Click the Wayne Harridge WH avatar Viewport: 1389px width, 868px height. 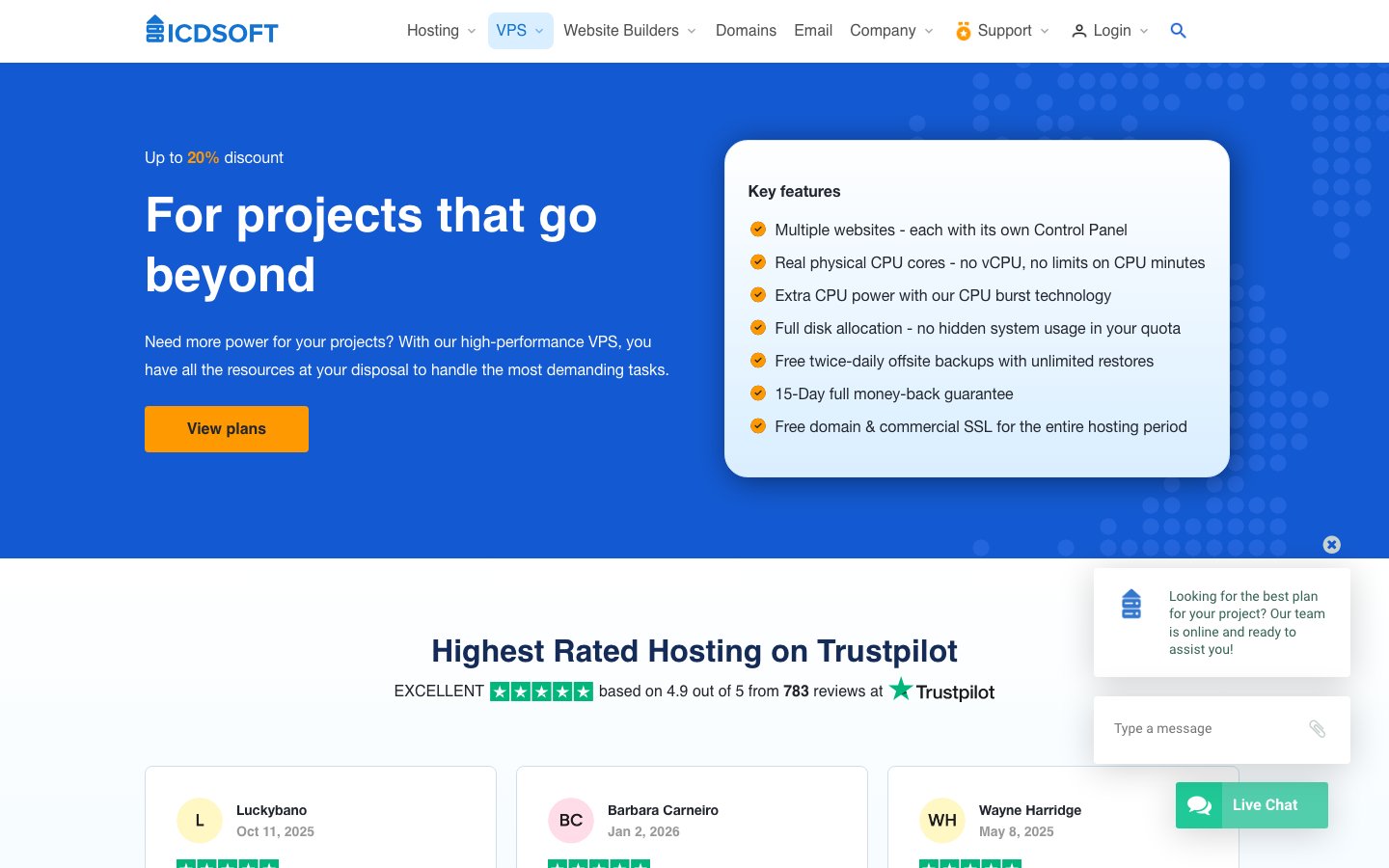click(x=942, y=821)
